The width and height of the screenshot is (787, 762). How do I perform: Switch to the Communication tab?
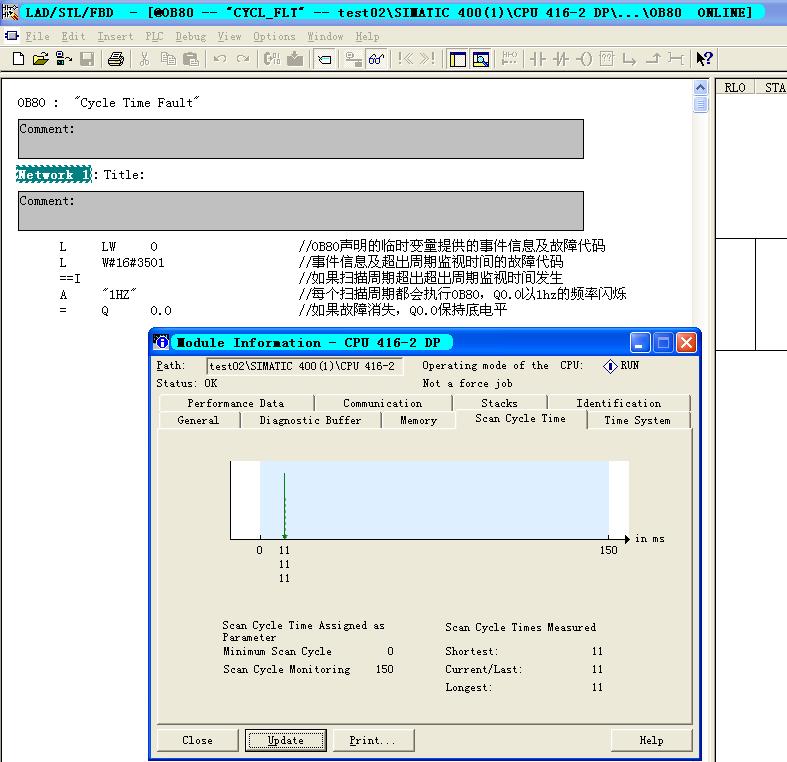tap(383, 403)
